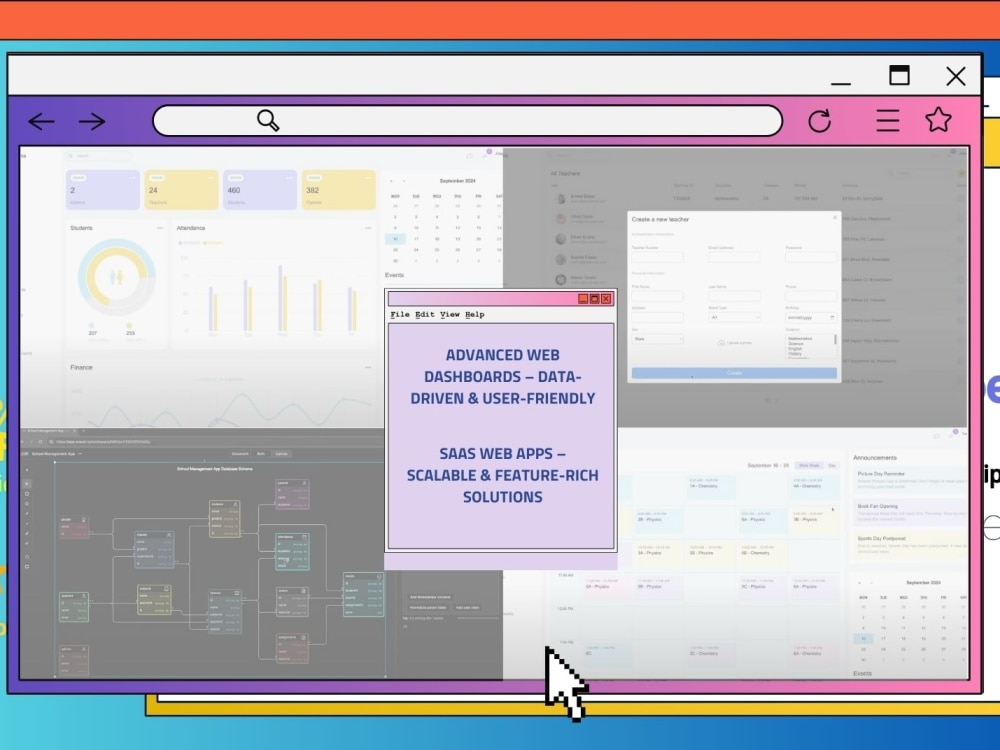The height and width of the screenshot is (750, 1000).
Task: Click the Finance heading
Action: pos(81,367)
